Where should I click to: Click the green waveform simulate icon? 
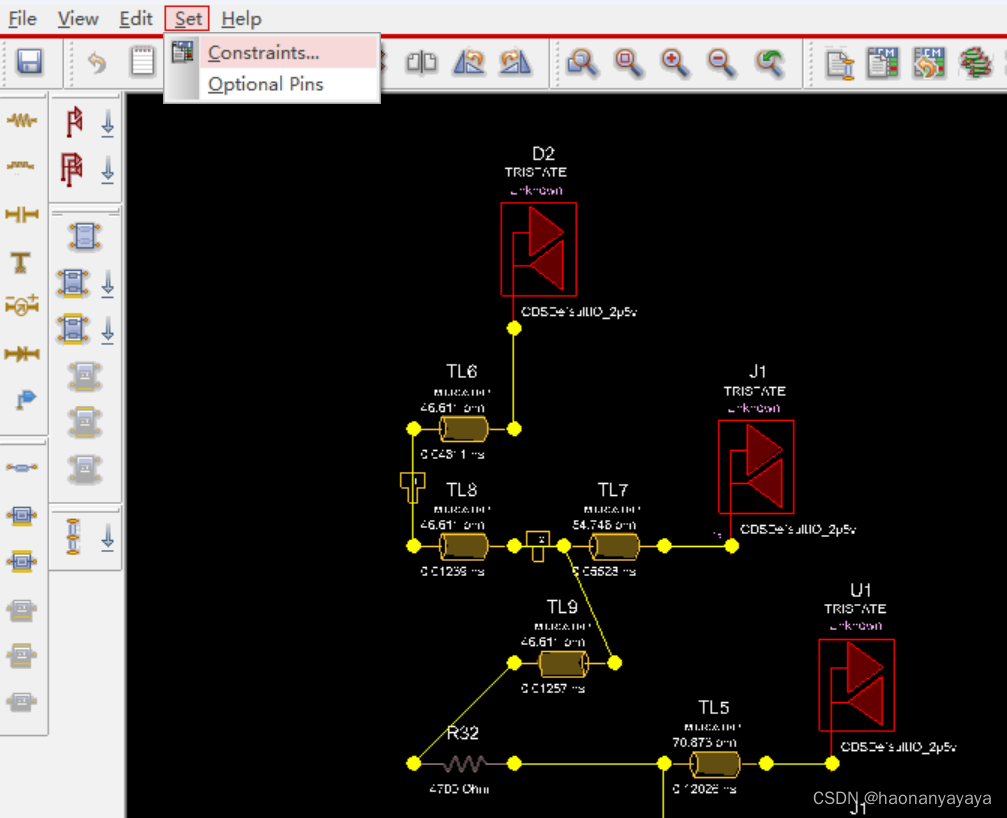click(976, 62)
